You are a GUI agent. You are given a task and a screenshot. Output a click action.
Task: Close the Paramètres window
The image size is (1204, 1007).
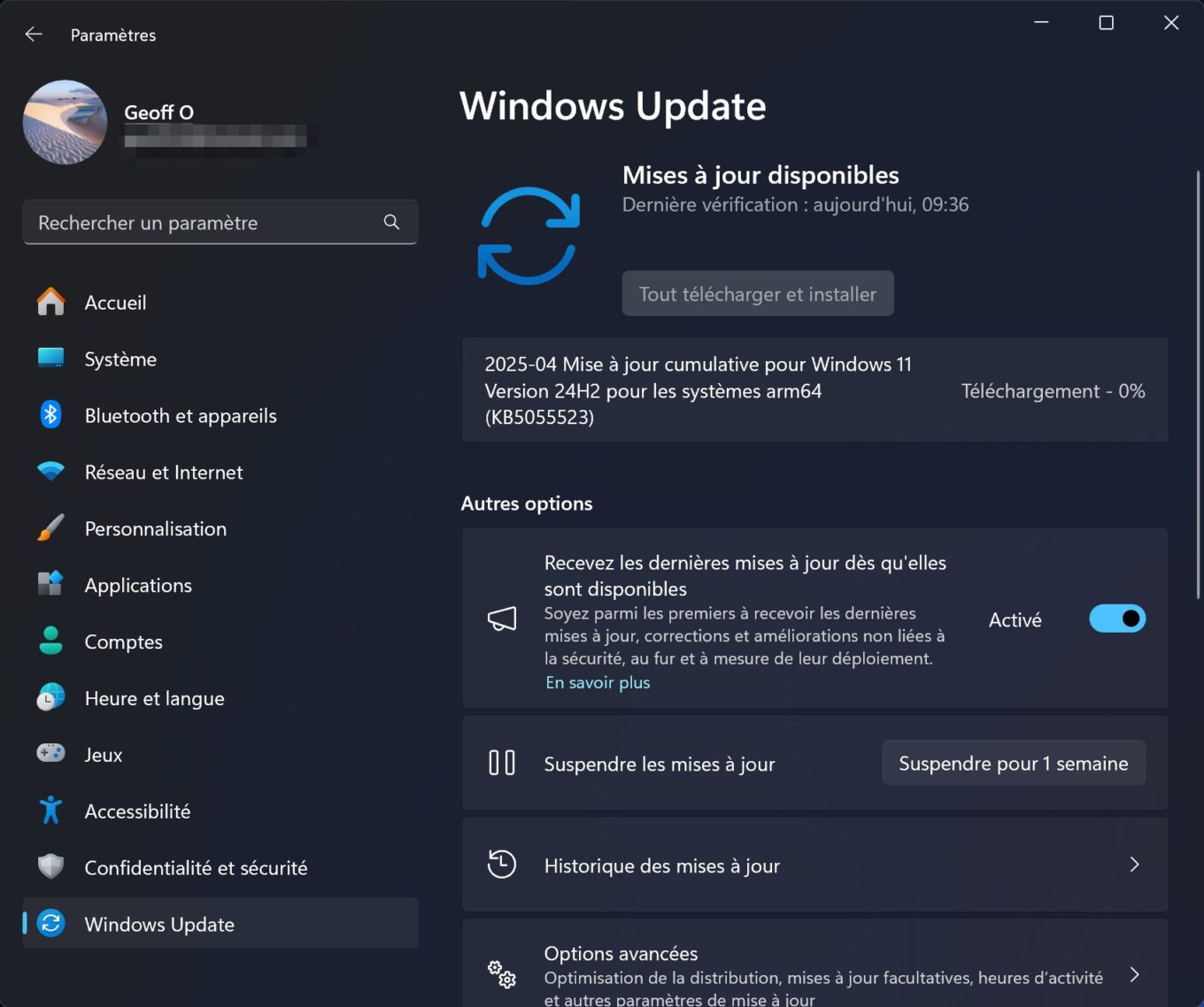(x=1171, y=22)
